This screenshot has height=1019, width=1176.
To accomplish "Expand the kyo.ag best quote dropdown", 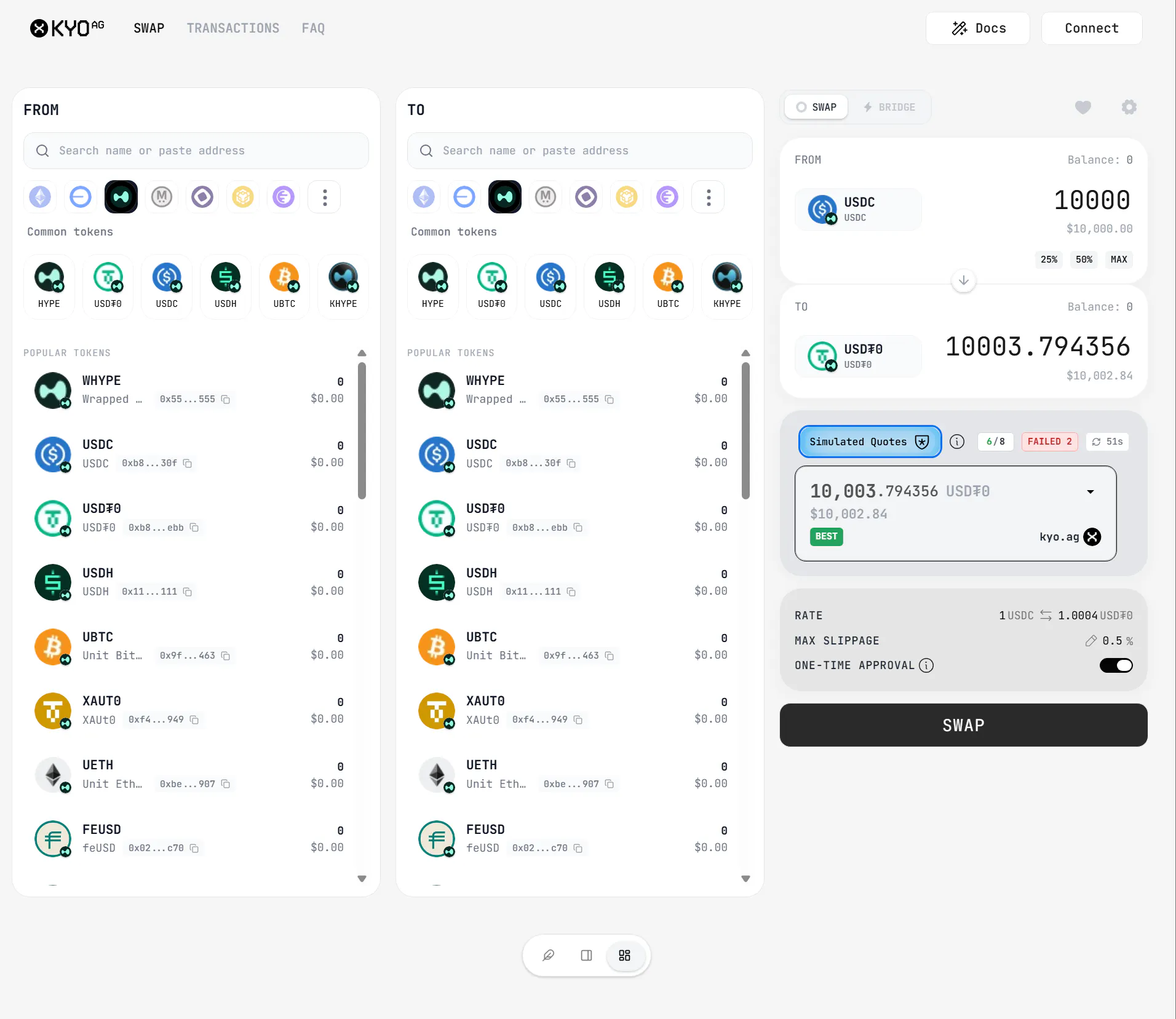I will point(1090,492).
